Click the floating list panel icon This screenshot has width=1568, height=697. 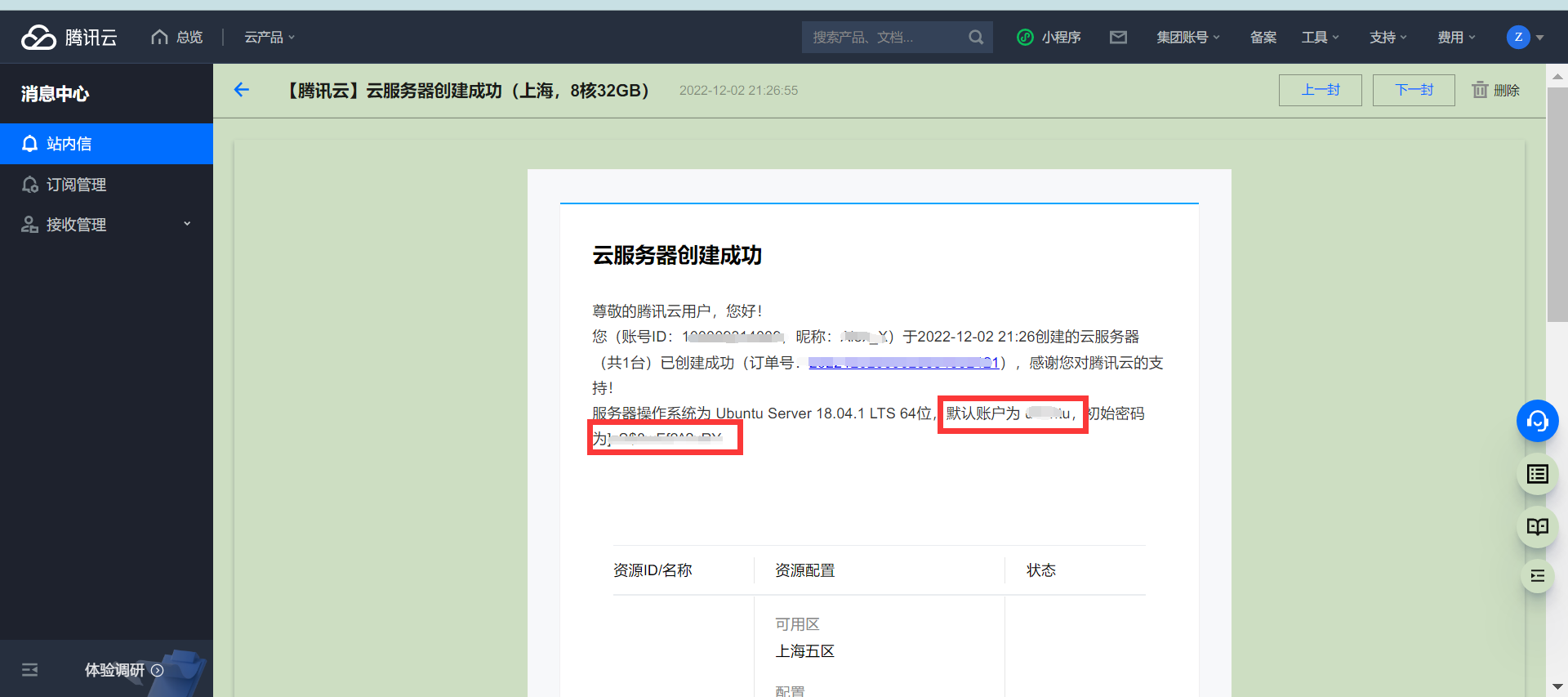(1538, 475)
